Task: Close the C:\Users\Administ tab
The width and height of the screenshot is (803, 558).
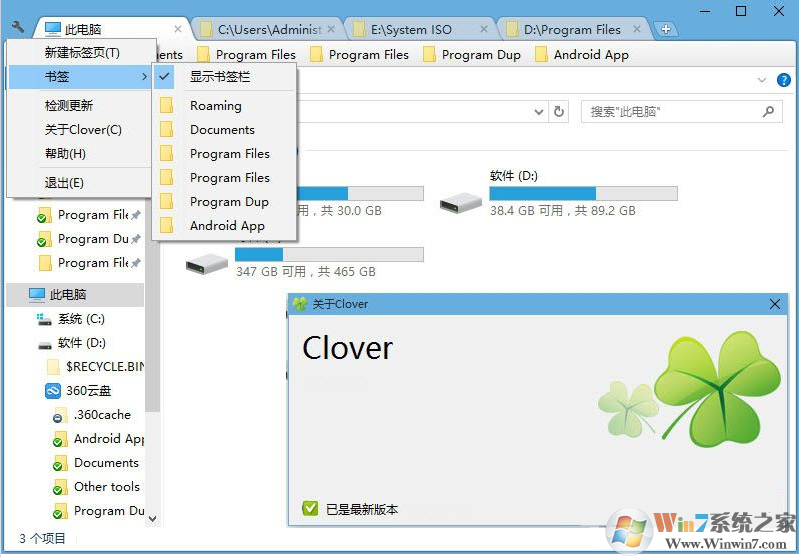Action: [x=331, y=29]
